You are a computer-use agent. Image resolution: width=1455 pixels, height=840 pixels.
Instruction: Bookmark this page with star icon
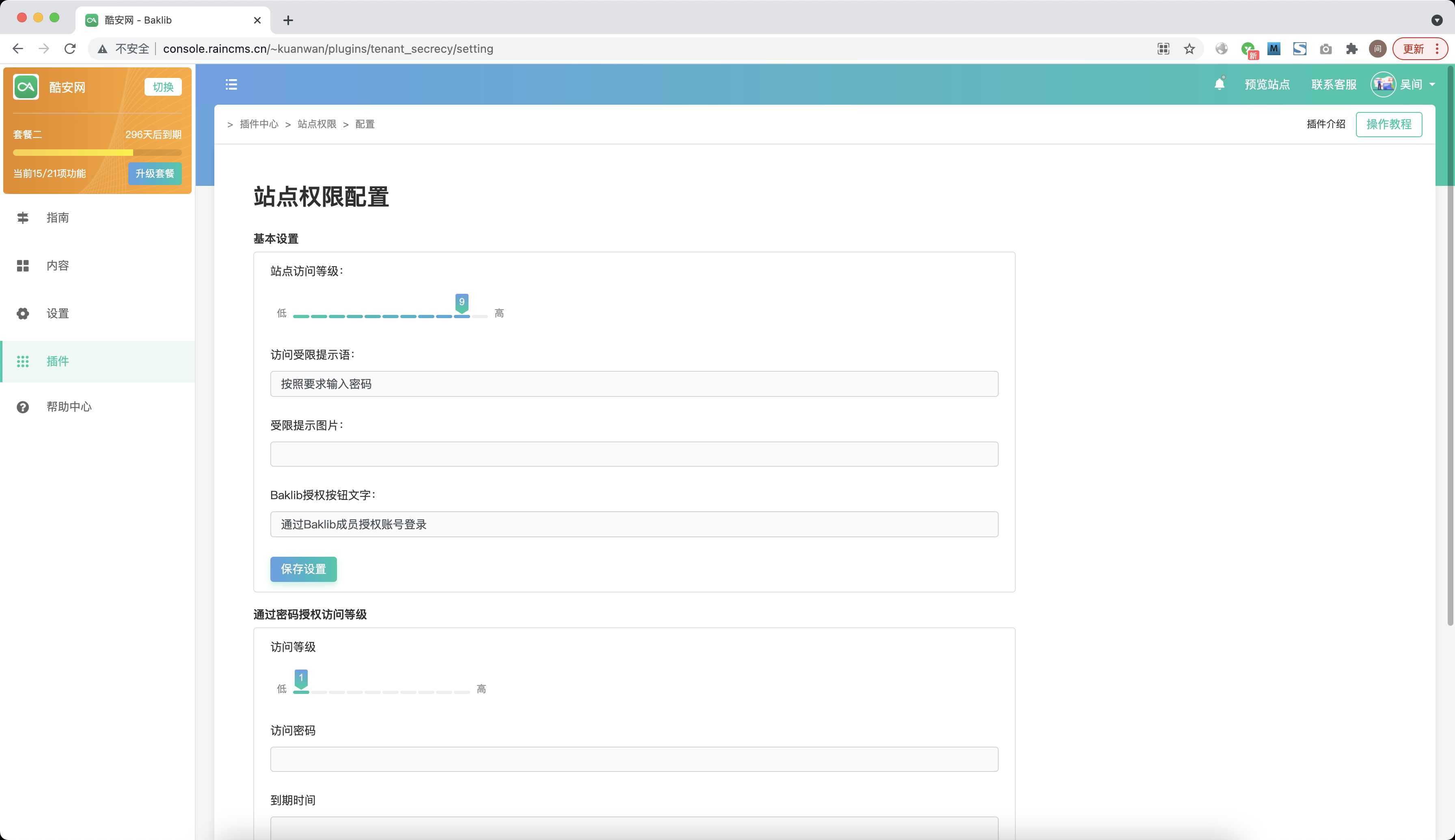pyautogui.click(x=1189, y=48)
